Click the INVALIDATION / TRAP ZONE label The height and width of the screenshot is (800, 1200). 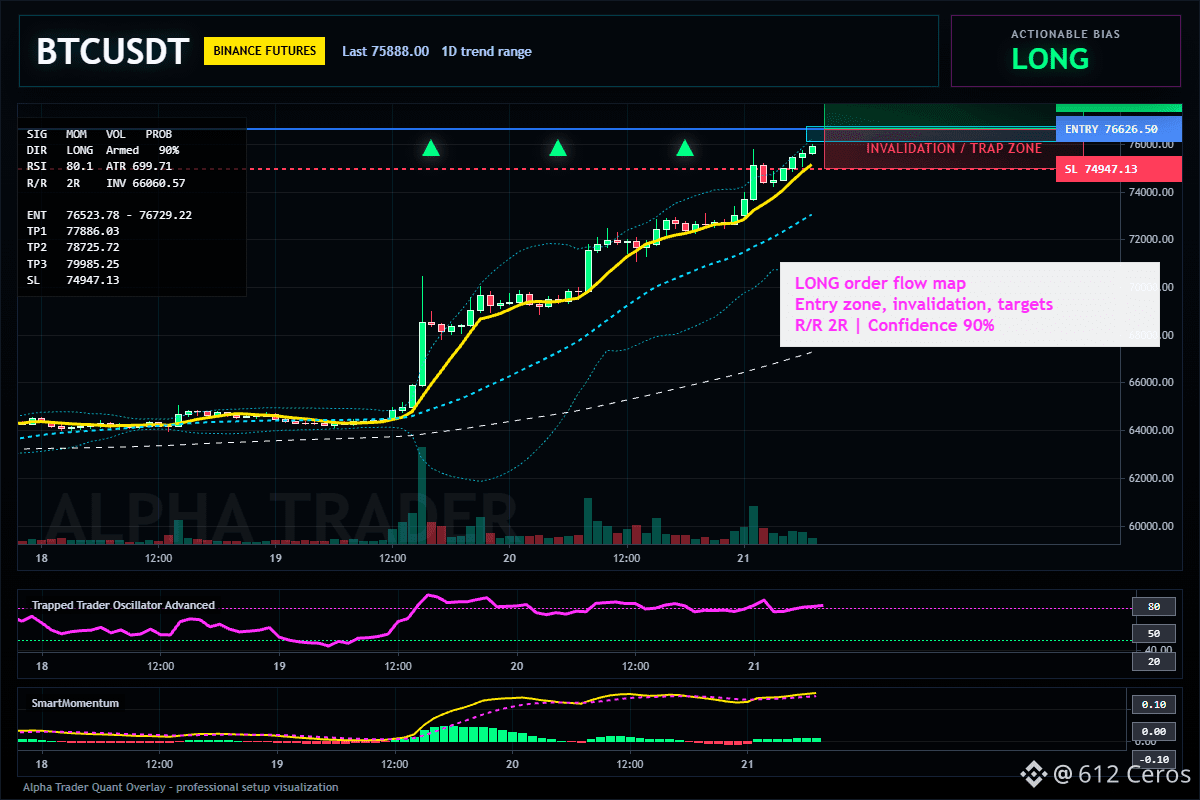click(x=954, y=148)
